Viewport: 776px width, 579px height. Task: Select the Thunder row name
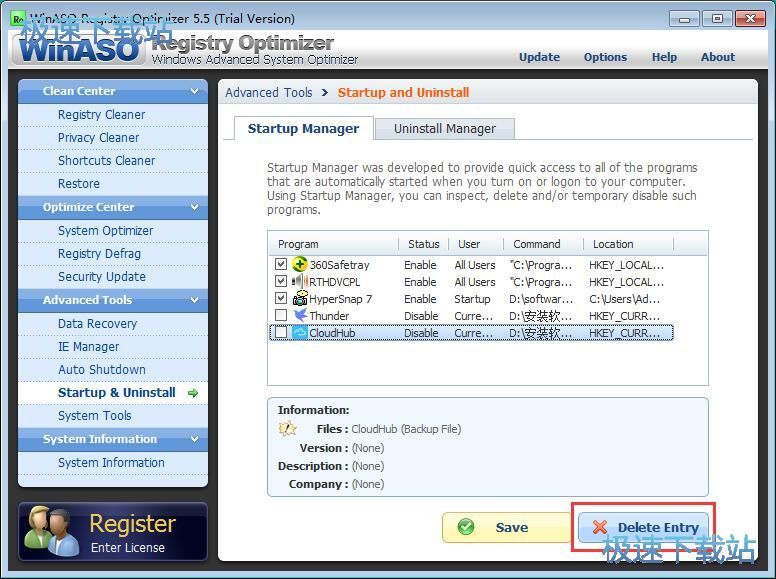[329, 316]
